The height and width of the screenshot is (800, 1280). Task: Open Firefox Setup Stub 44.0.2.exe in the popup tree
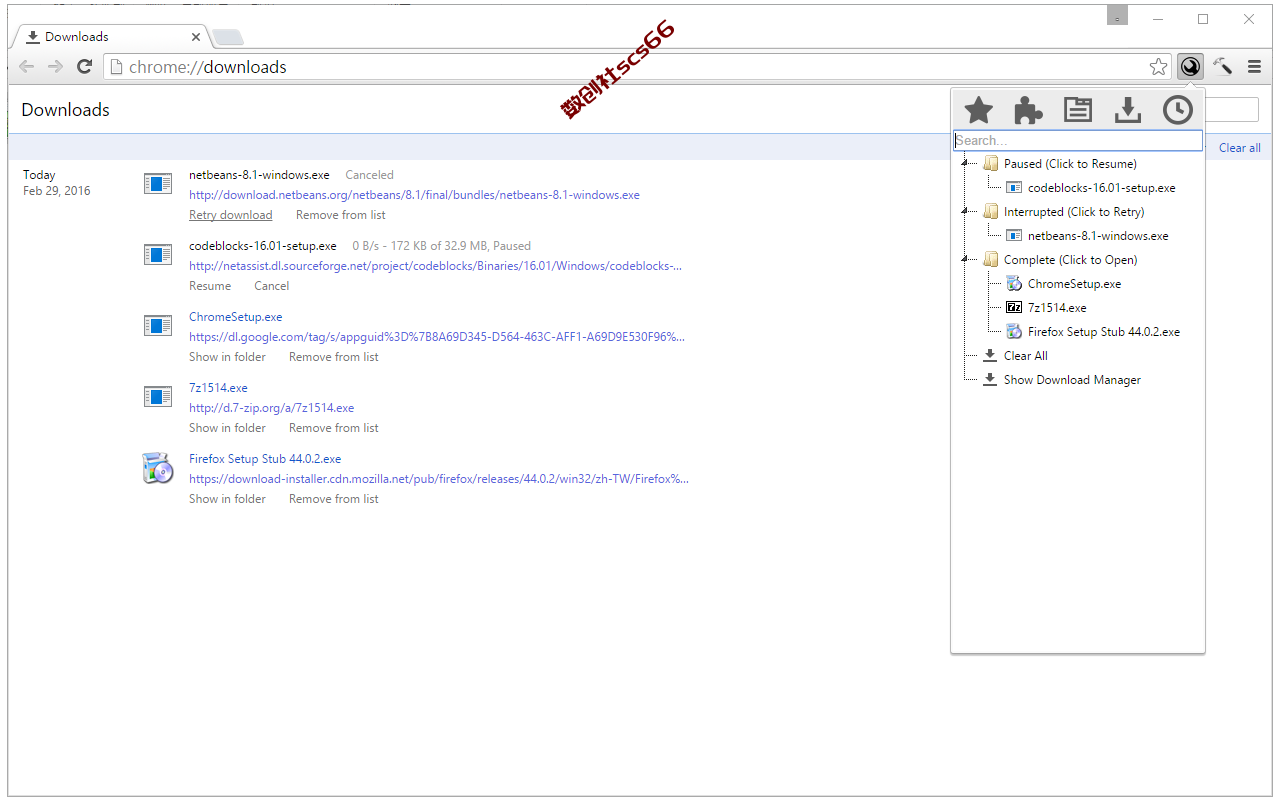pyautogui.click(x=1104, y=331)
